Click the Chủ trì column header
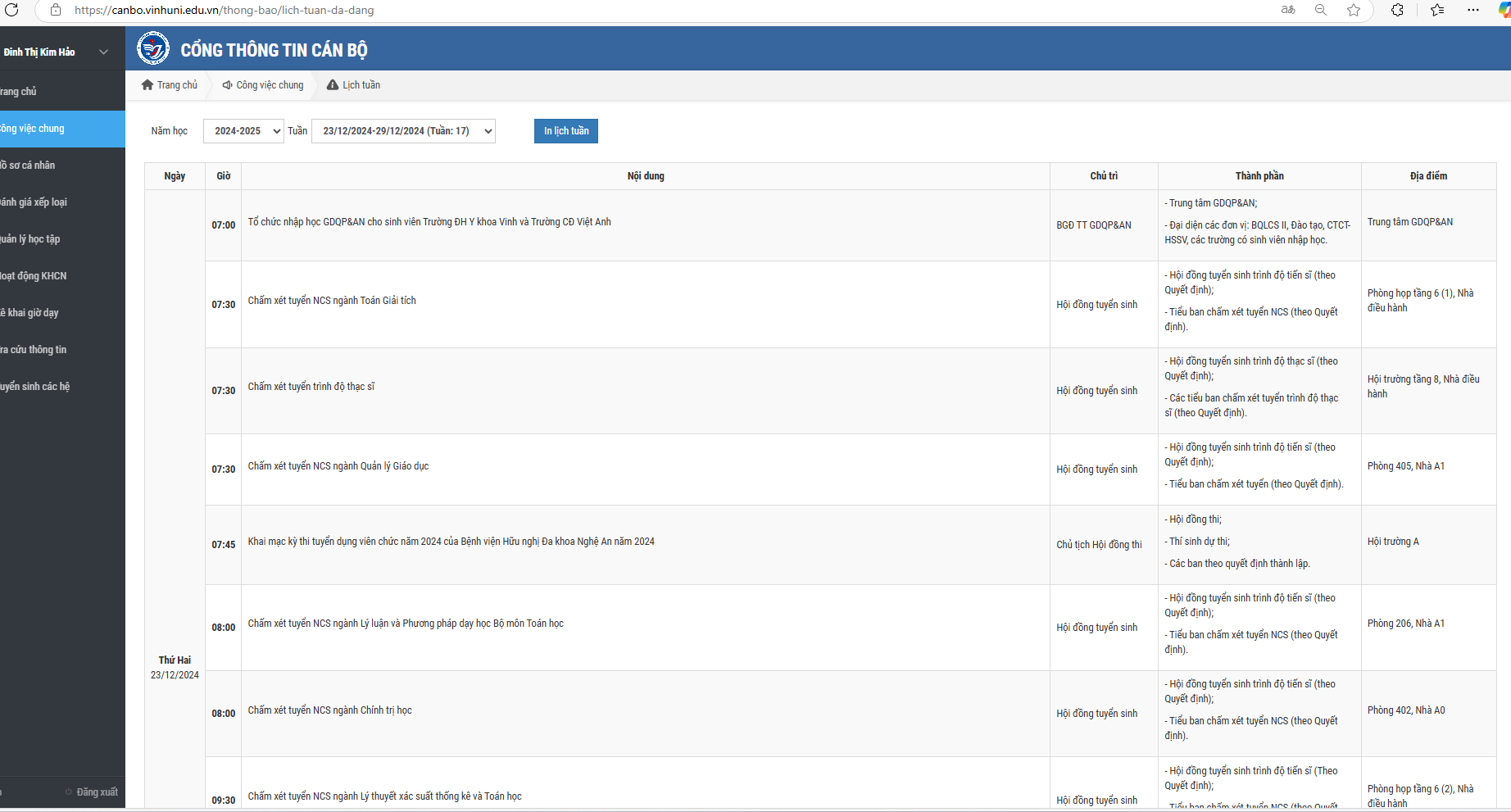1511x812 pixels. [1104, 176]
